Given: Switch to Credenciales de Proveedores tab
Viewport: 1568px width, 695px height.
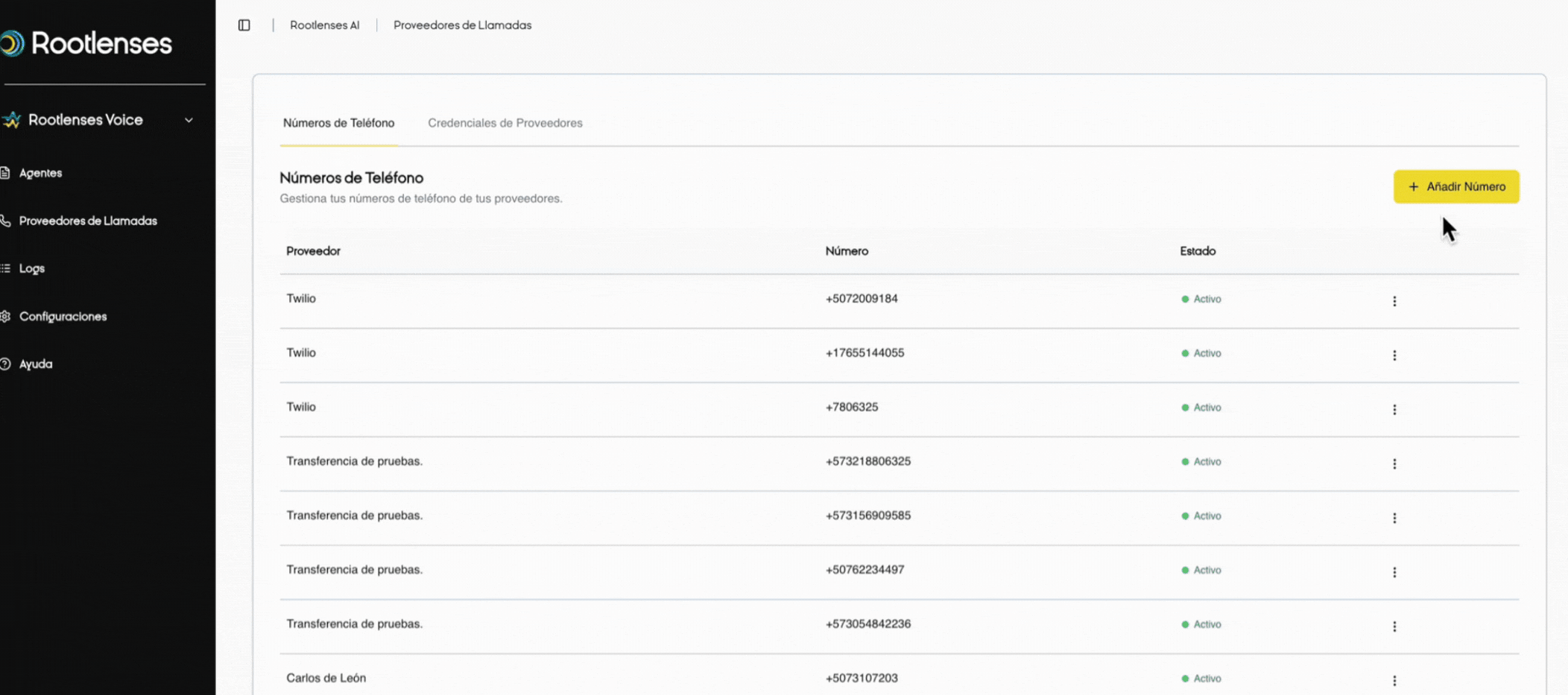Looking at the screenshot, I should coord(505,123).
